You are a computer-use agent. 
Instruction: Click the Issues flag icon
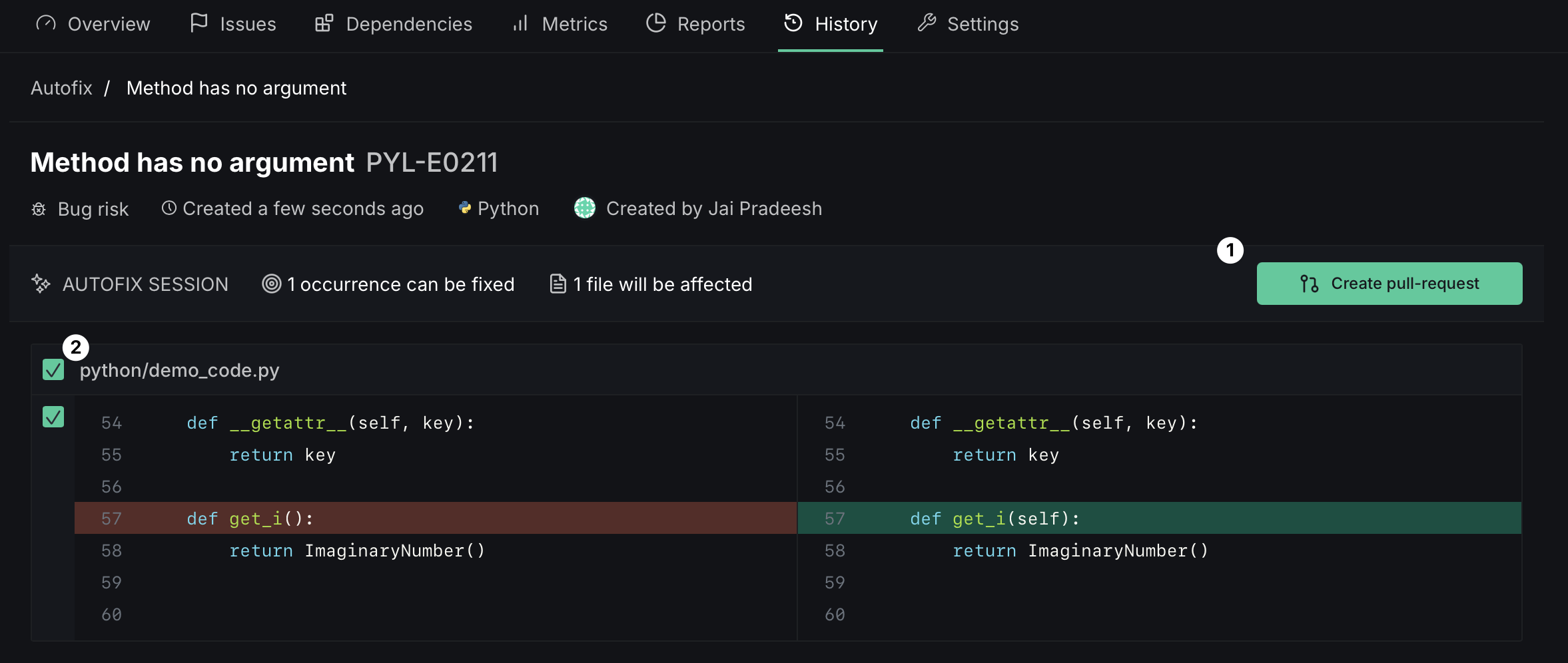click(198, 23)
